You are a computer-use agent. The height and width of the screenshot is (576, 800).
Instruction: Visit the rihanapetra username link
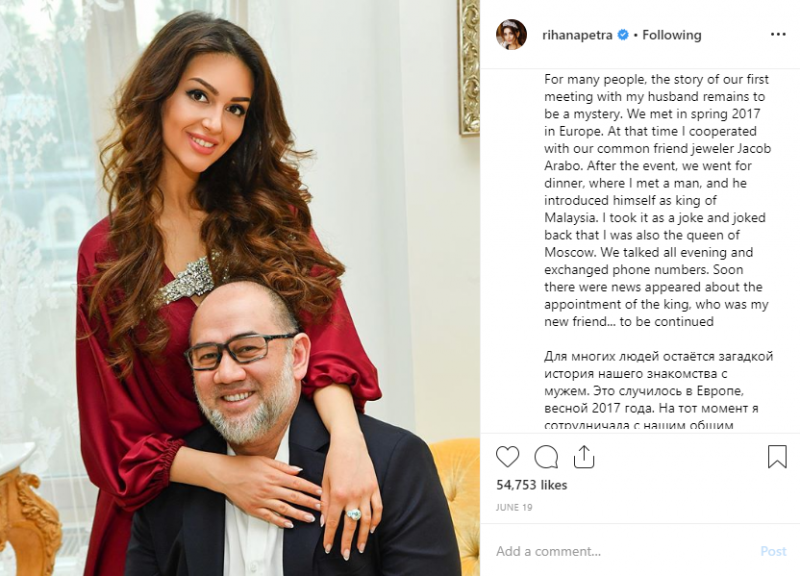click(x=577, y=35)
